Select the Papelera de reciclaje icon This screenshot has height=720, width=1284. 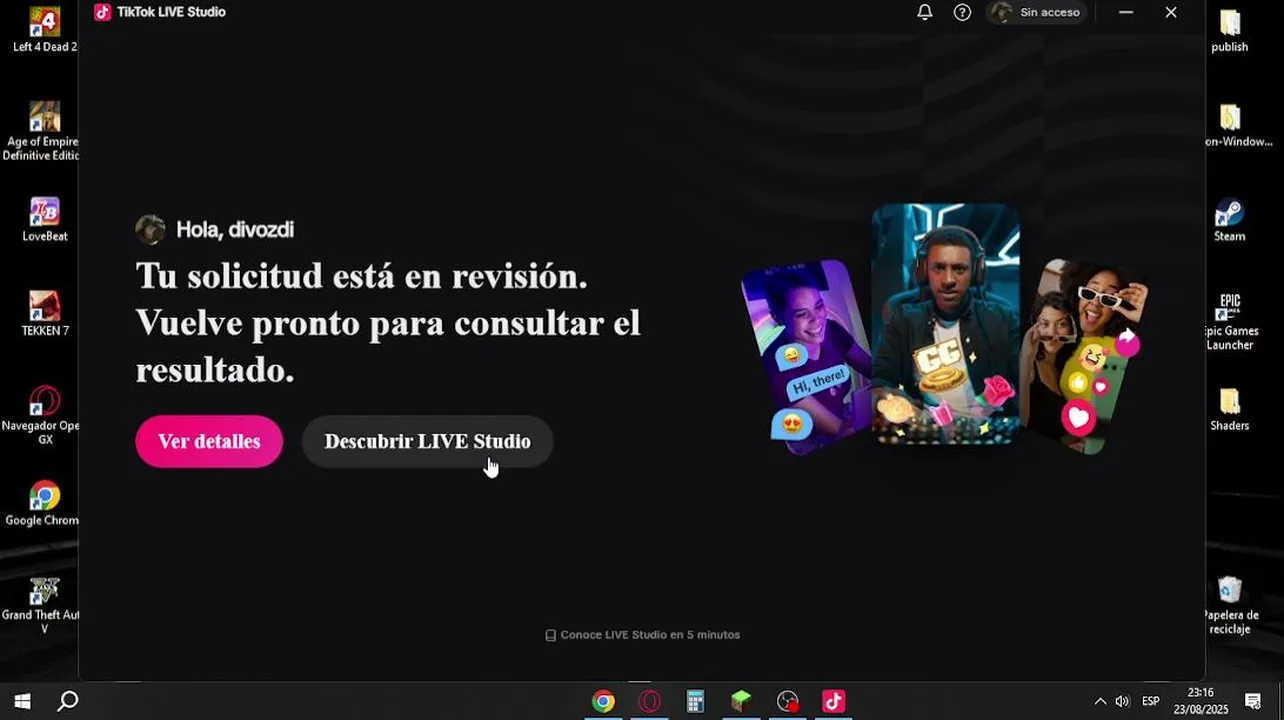point(1230,605)
